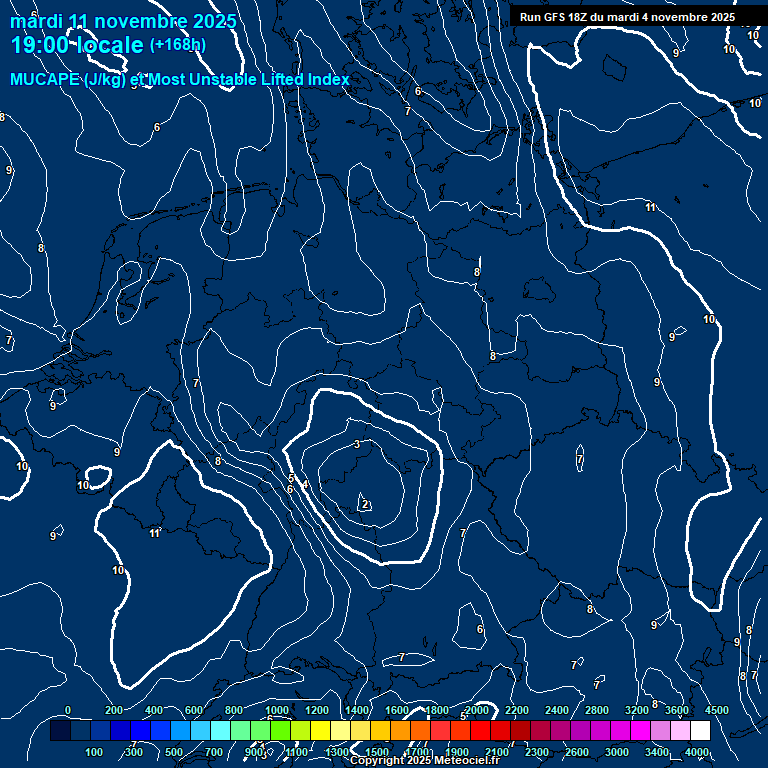The width and height of the screenshot is (768, 768).
Task: Select the darkest navy swatch at the legend's start
Action: pyautogui.click(x=60, y=731)
